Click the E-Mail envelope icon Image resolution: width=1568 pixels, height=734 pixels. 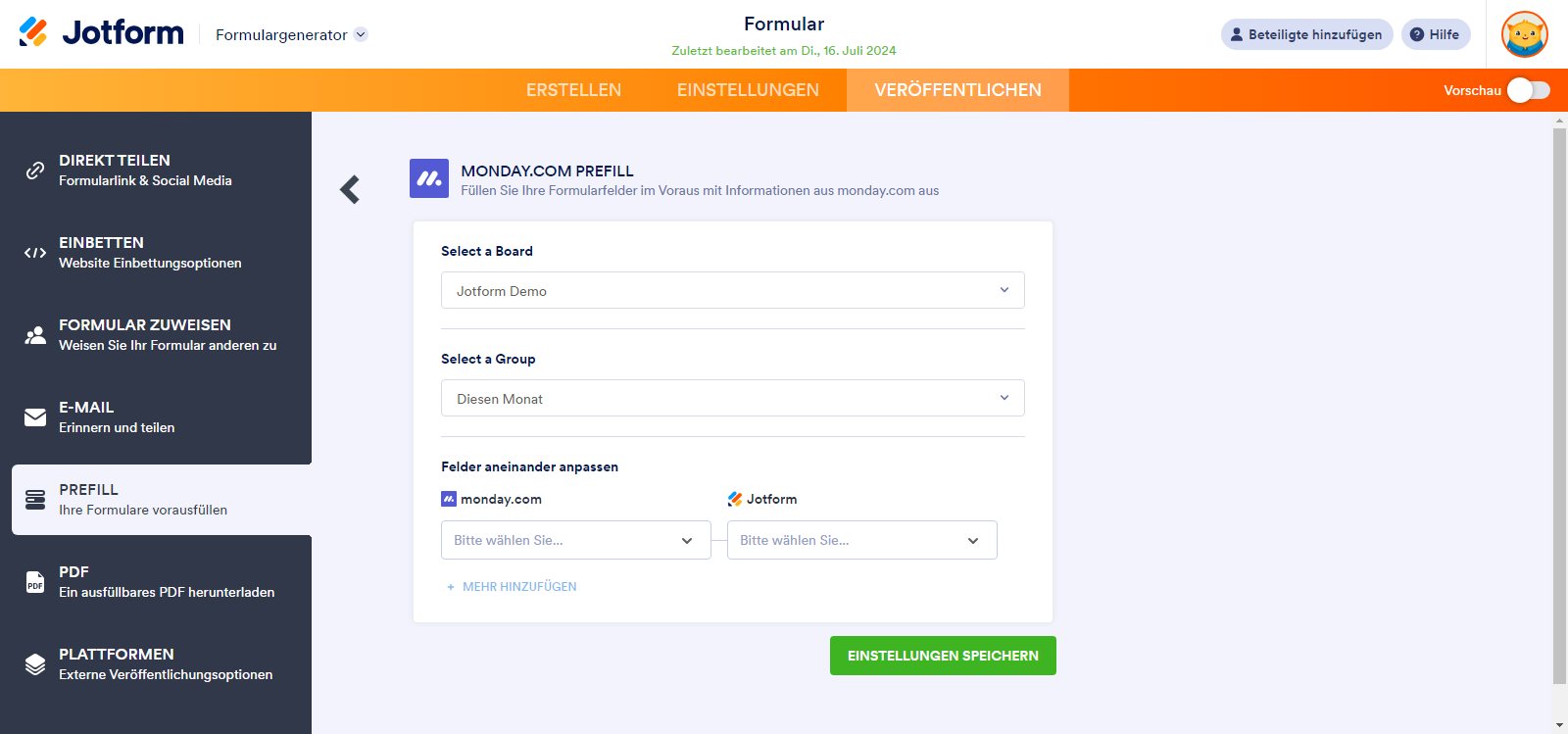(x=35, y=417)
